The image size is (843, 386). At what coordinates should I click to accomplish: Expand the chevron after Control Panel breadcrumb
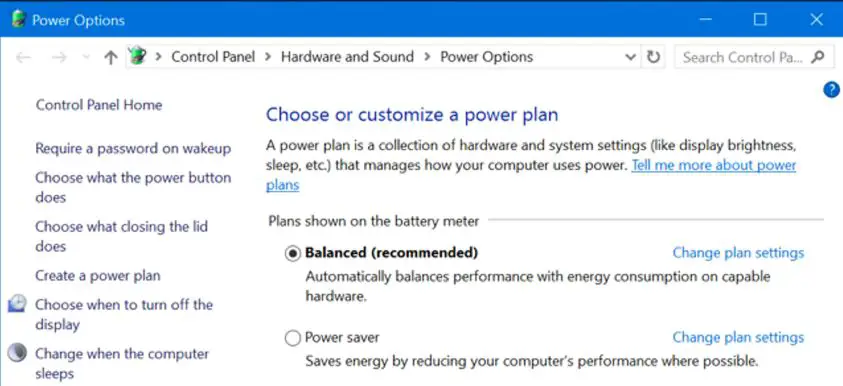click(268, 57)
